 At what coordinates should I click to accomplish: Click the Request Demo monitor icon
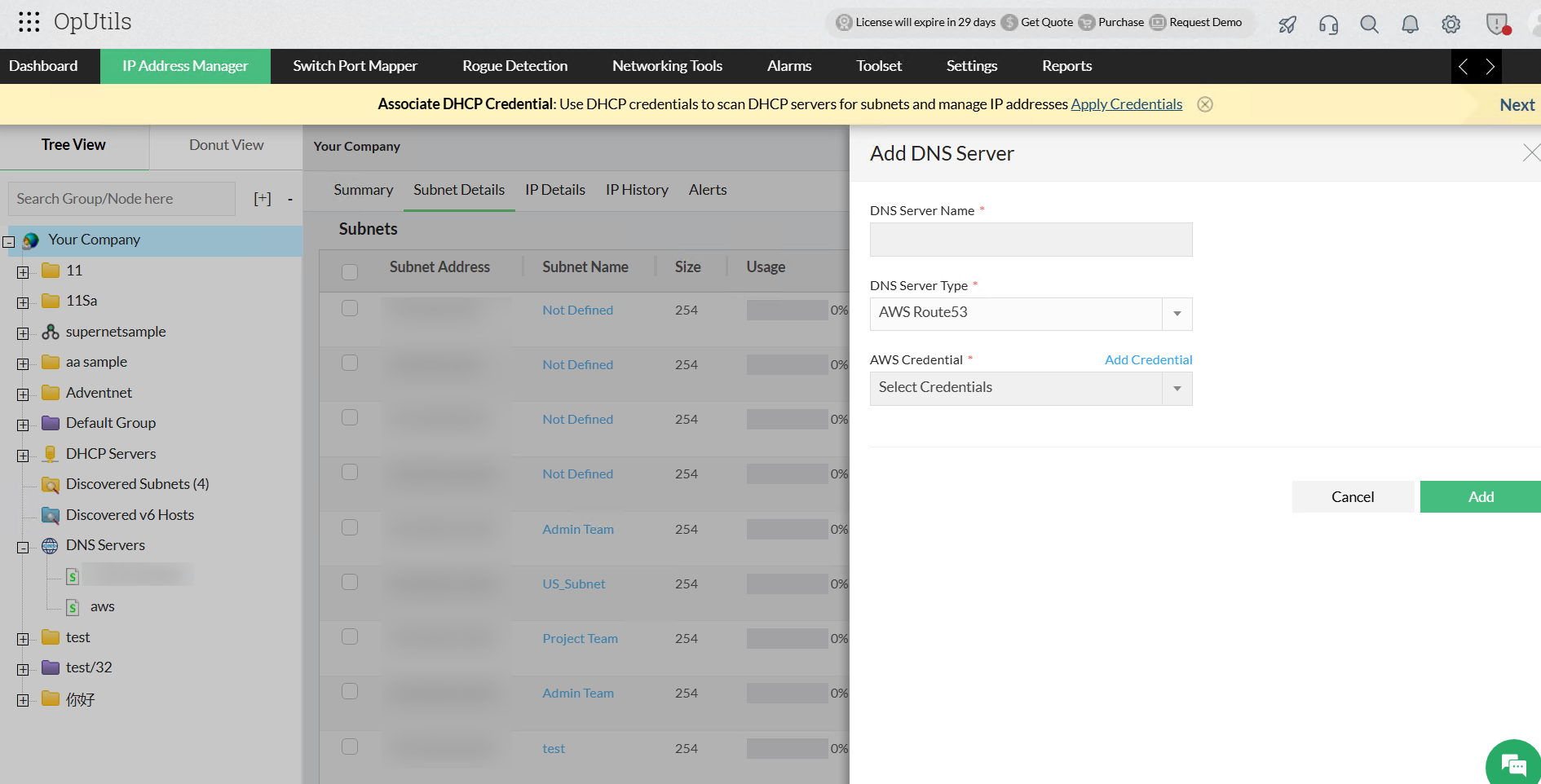coord(1158,23)
